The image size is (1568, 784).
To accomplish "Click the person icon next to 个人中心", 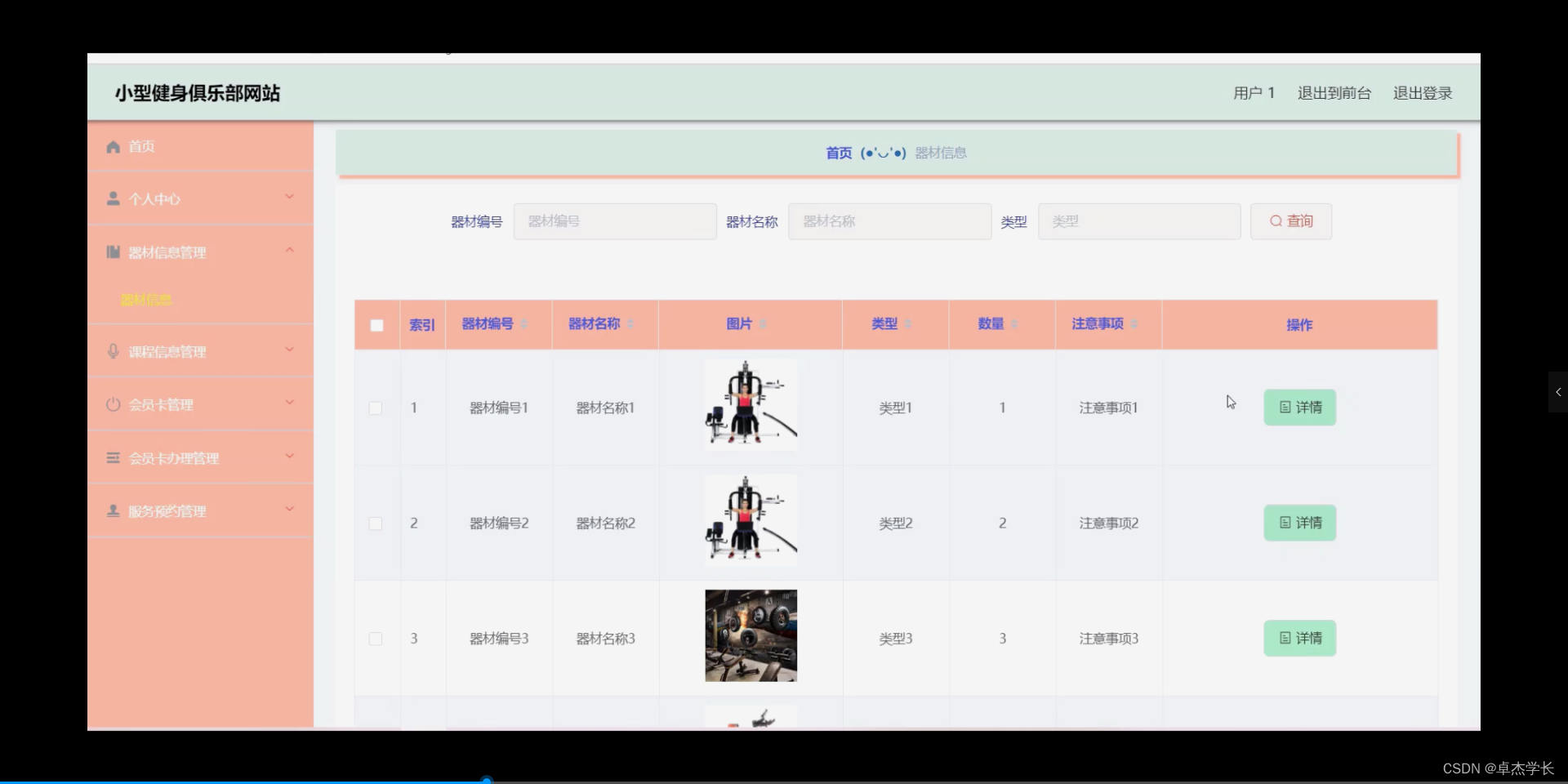I will (113, 198).
